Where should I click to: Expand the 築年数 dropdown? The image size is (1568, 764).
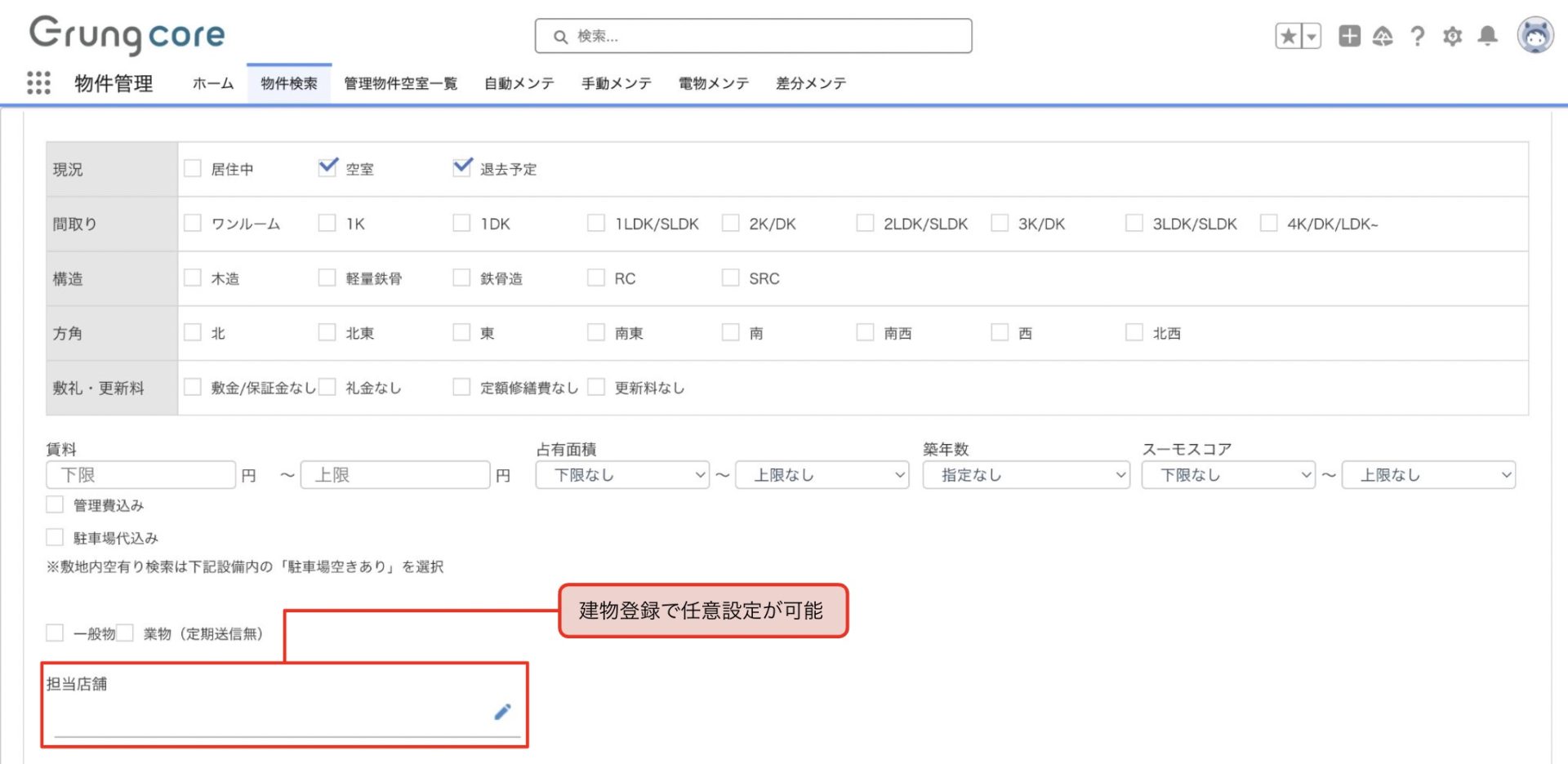tap(1026, 475)
